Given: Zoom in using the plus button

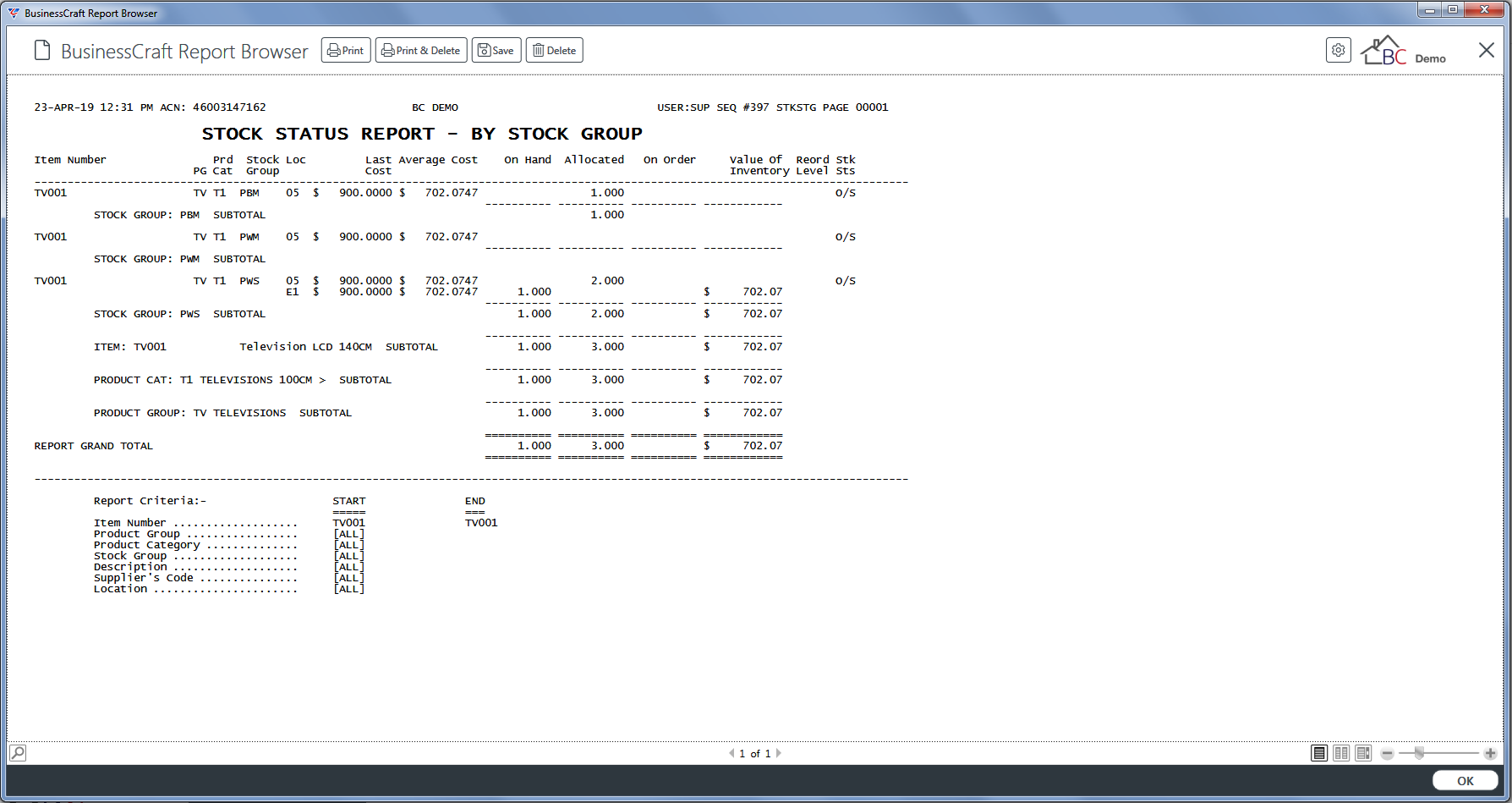Looking at the screenshot, I should (x=1490, y=753).
